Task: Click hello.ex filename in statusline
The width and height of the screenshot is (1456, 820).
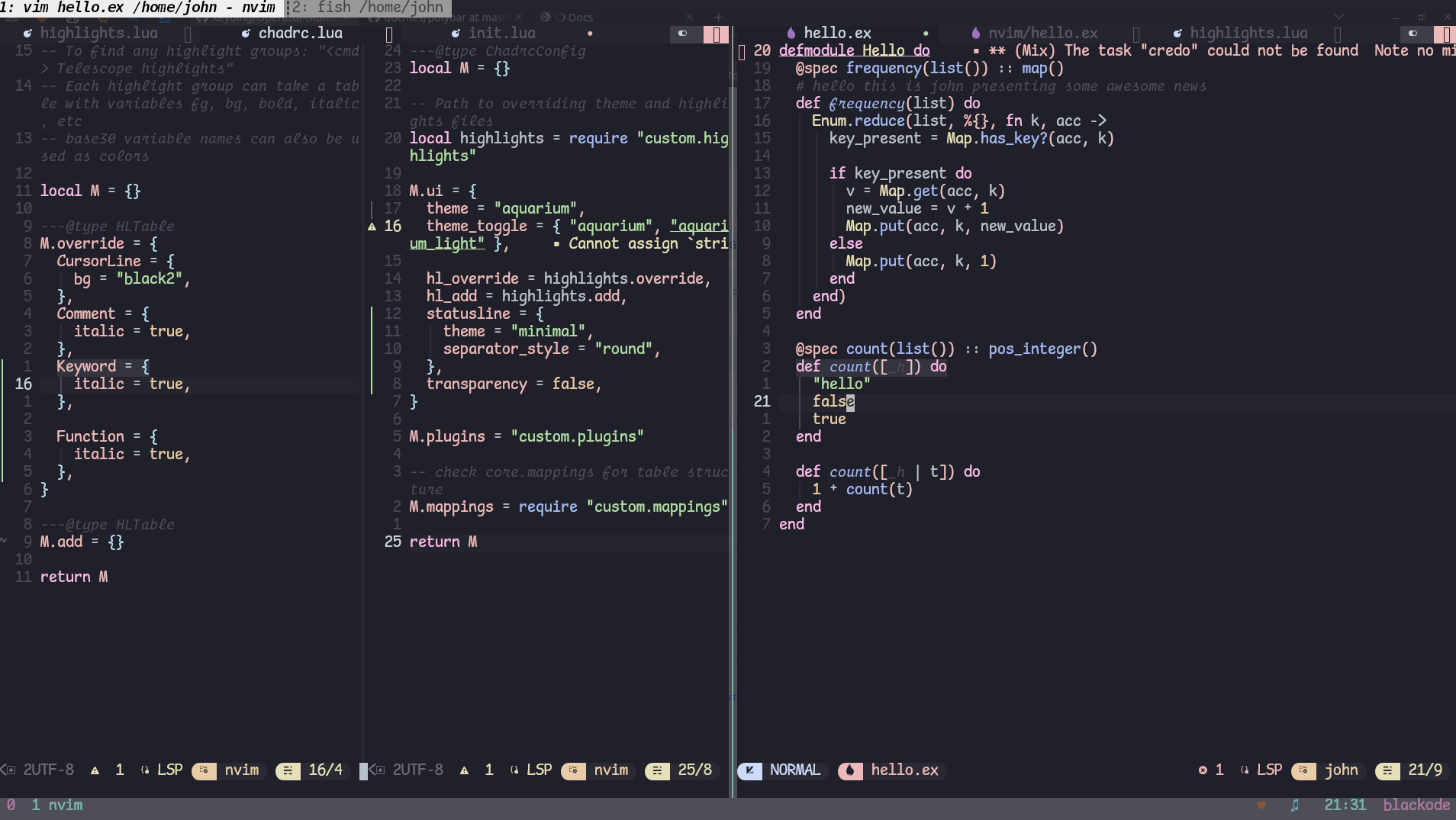Action: coord(904,770)
